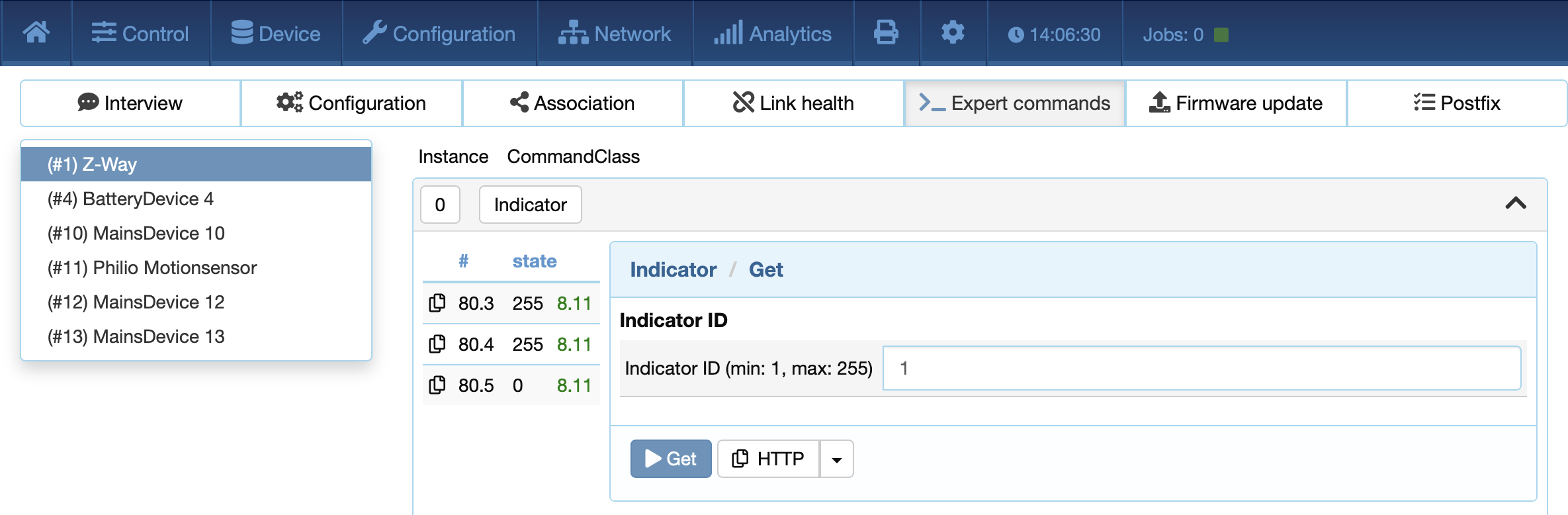This screenshot has width=1568, height=515.
Task: Select device (#10) MainsDevice 10
Action: 196,233
